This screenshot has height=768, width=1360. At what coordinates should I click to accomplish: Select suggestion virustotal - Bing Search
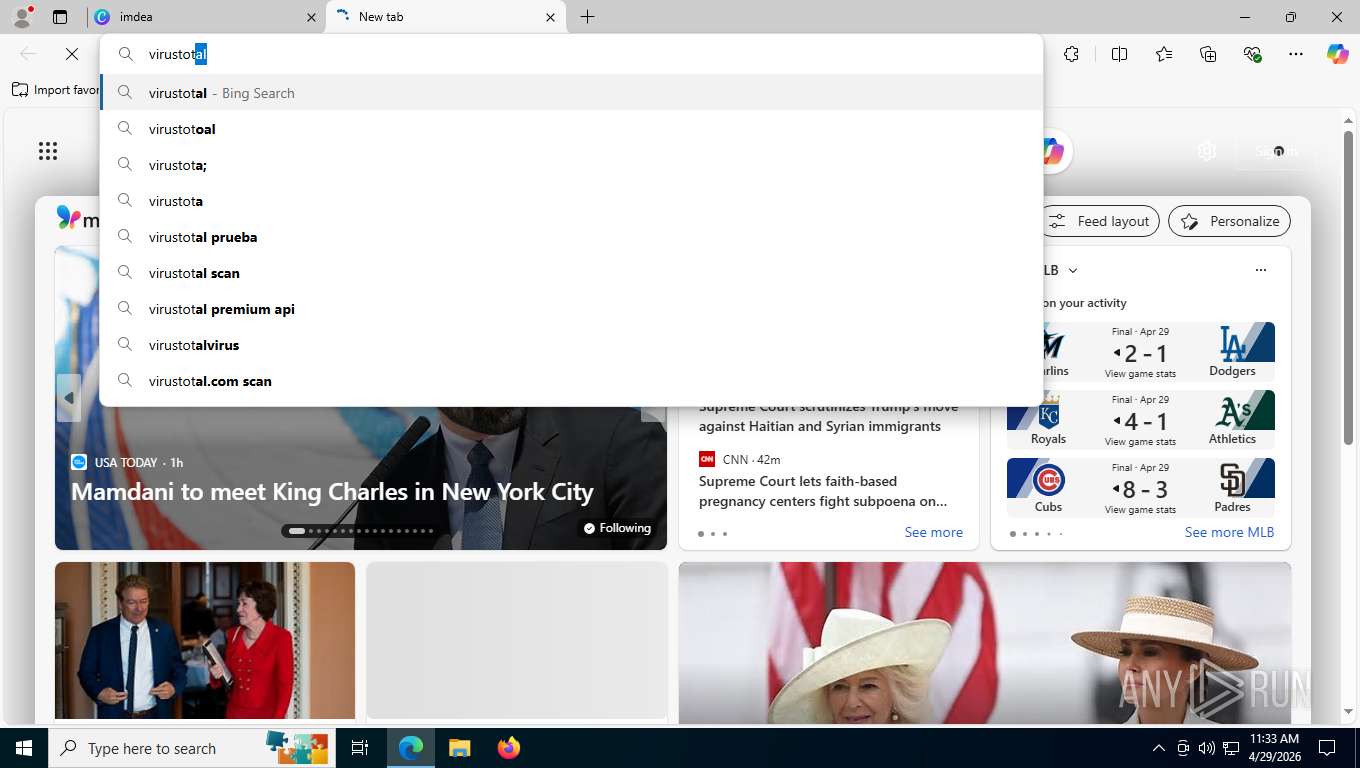[x=572, y=93]
